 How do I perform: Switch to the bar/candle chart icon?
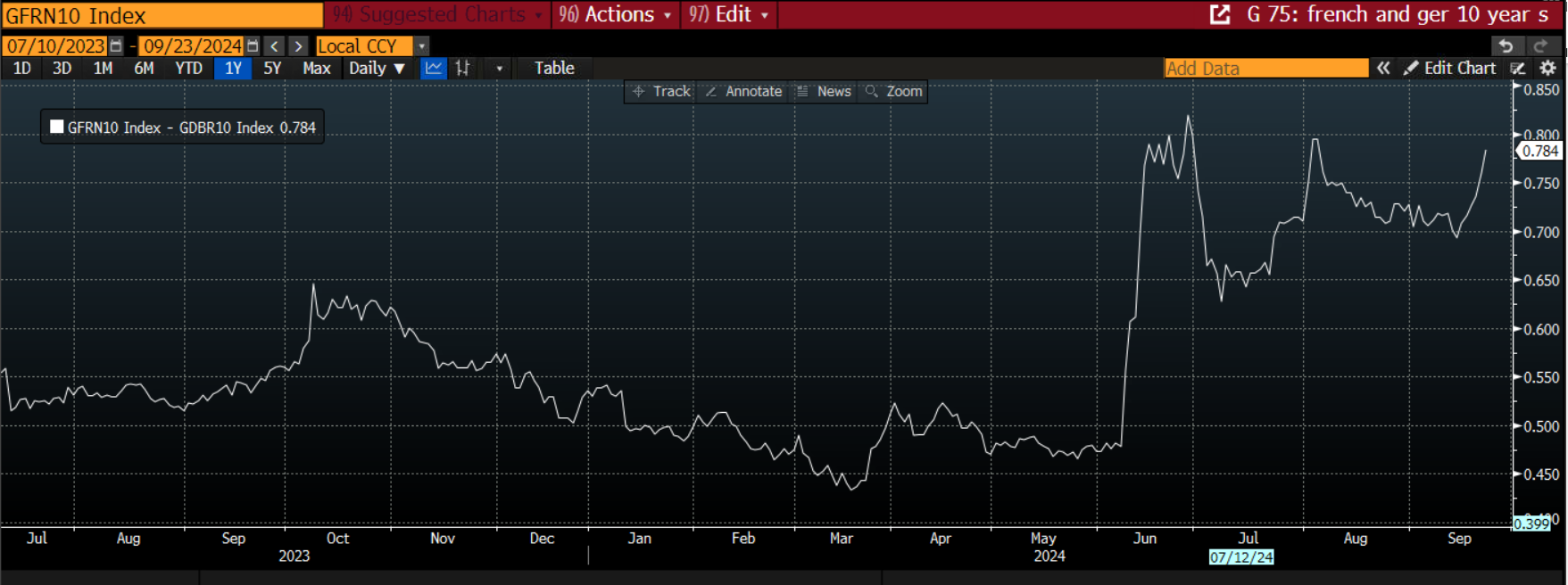(x=462, y=68)
